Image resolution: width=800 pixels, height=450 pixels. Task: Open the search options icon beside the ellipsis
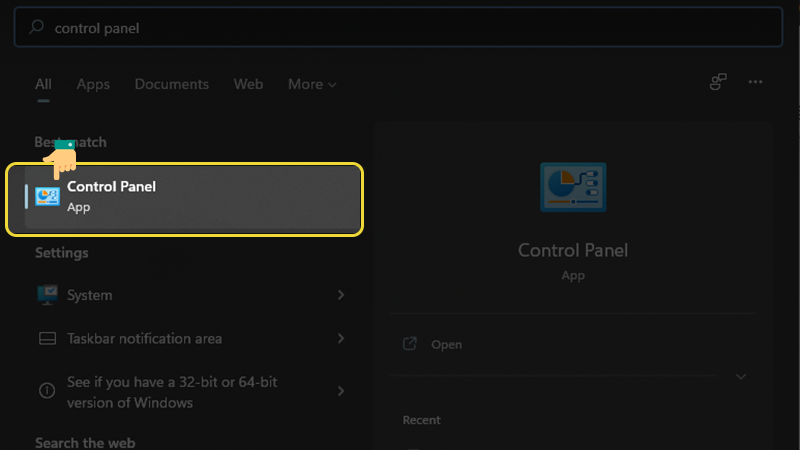click(x=718, y=83)
